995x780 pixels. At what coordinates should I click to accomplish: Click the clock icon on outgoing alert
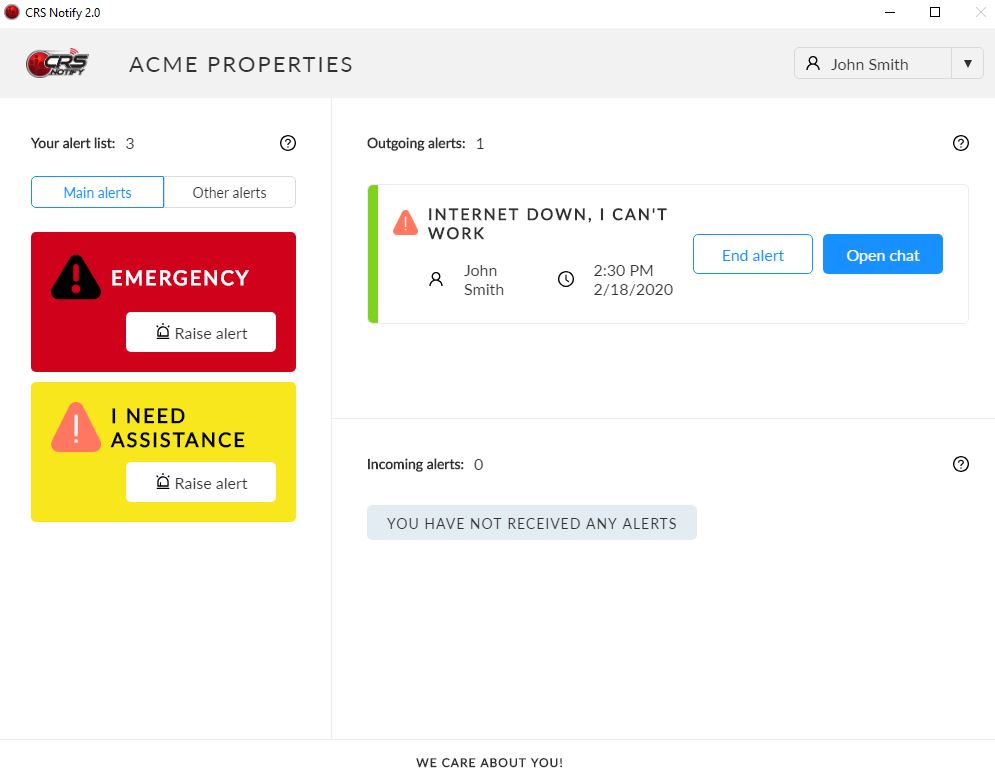click(566, 279)
